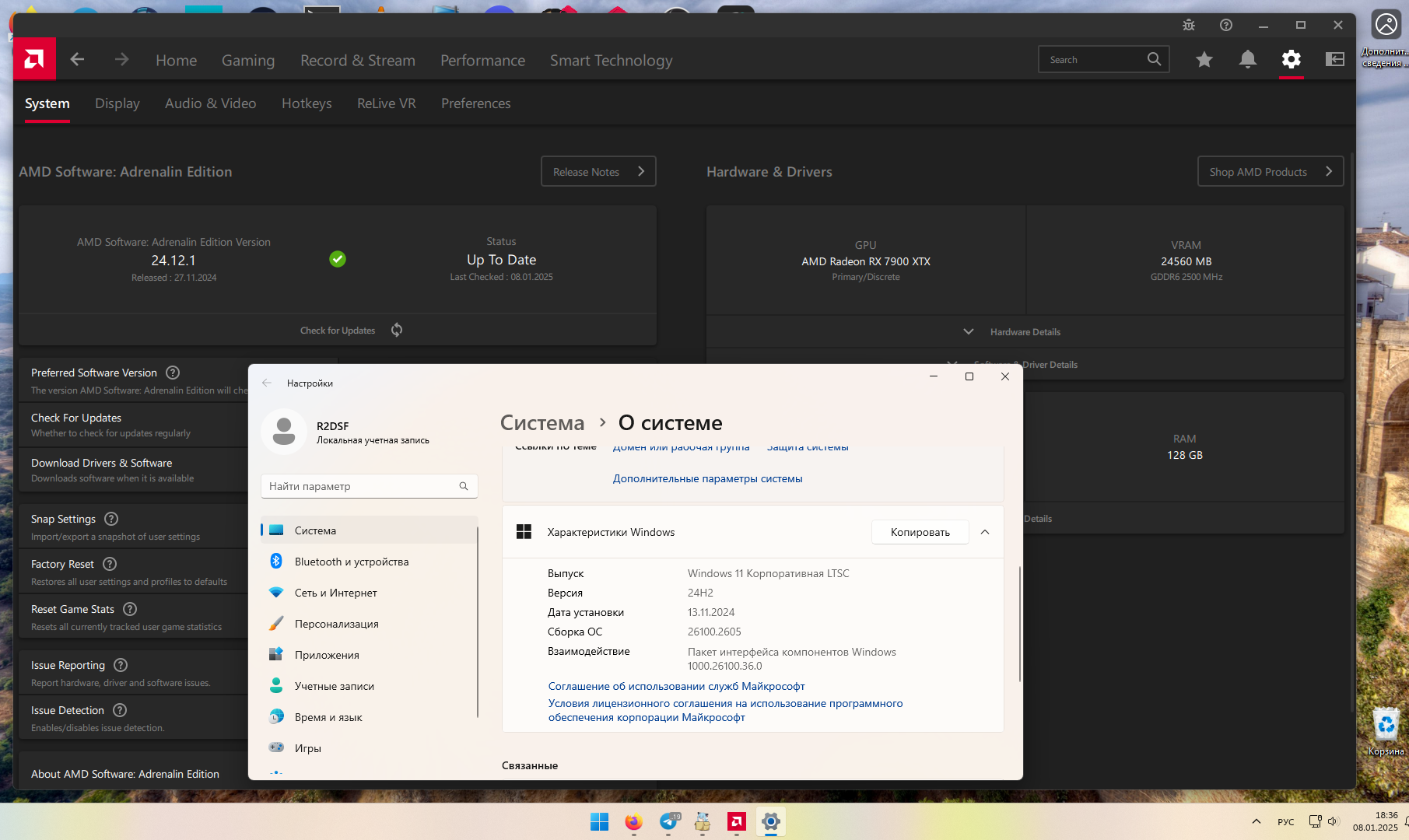The width and height of the screenshot is (1409, 840).
Task: Open AMD Software from the taskbar
Action: pos(737,821)
